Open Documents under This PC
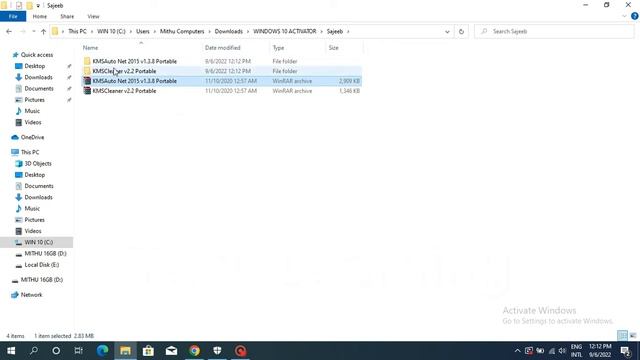 tap(39, 186)
